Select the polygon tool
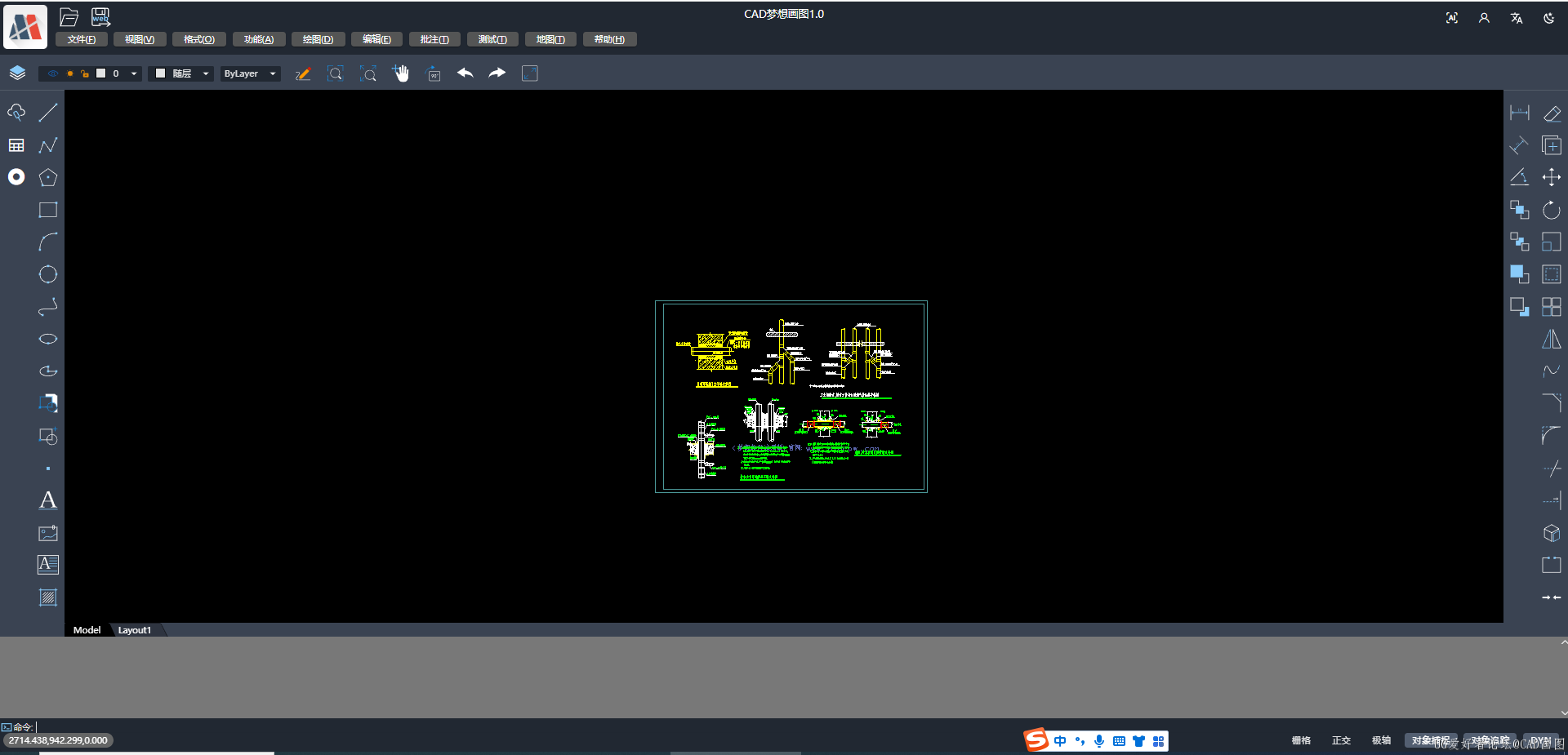Screen dimensions: 1568x755 (48, 177)
